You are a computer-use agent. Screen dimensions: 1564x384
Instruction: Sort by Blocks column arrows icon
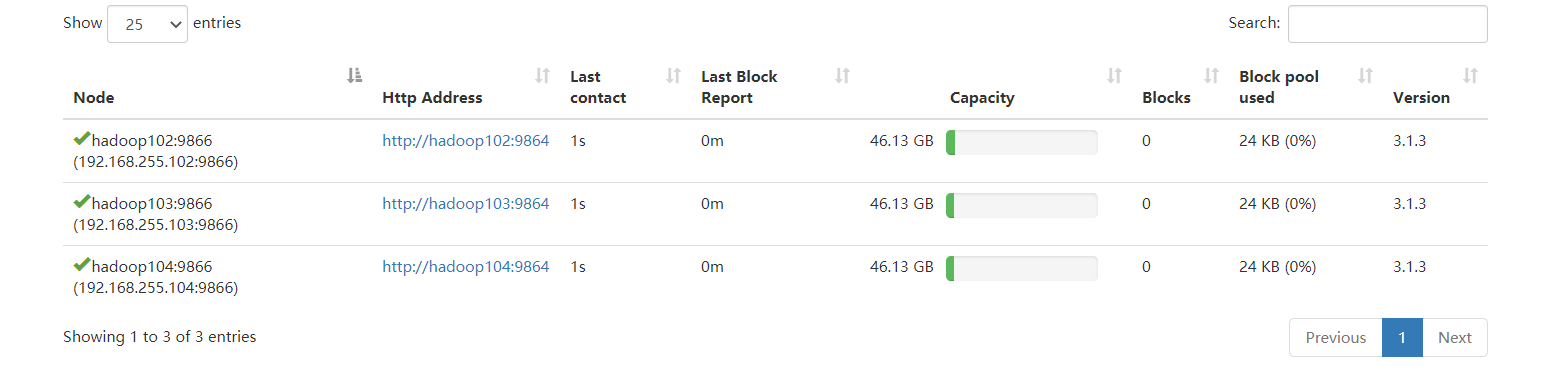[x=1212, y=76]
